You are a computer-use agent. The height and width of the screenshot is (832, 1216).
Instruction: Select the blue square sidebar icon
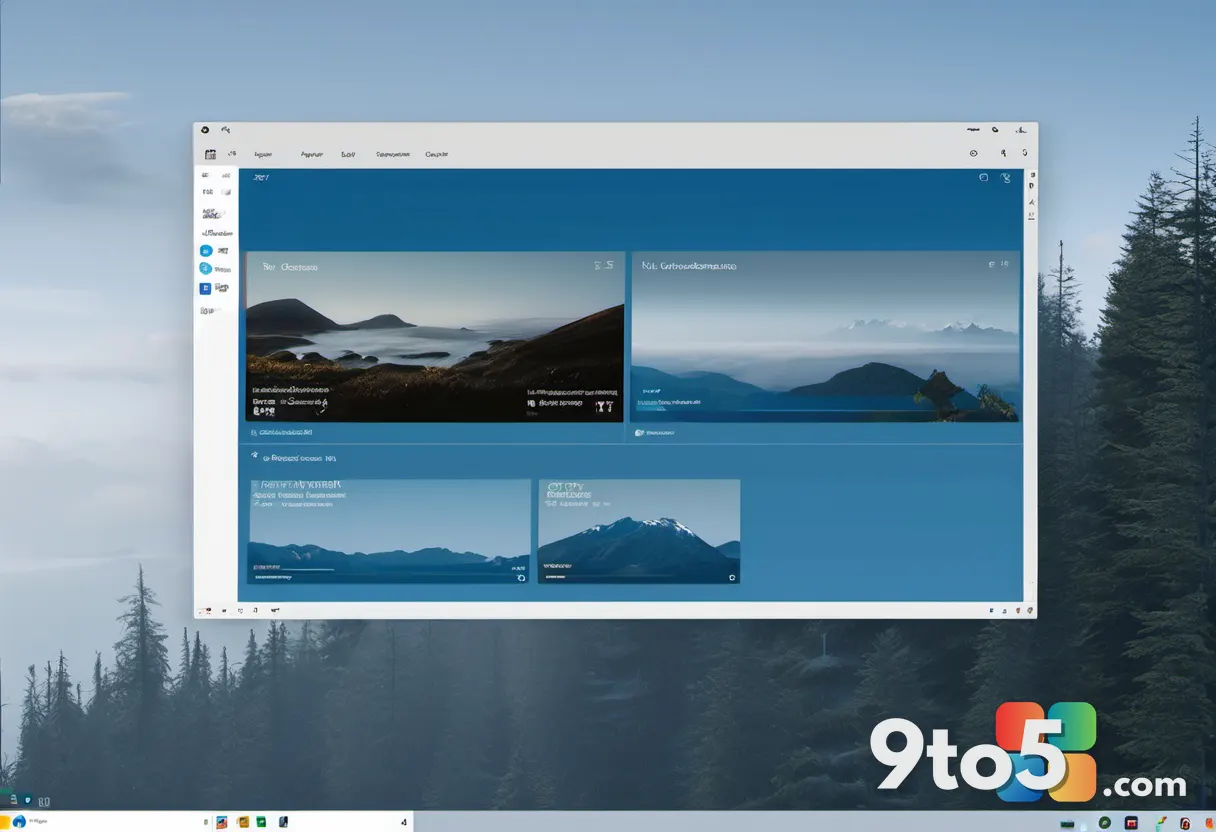tap(206, 288)
